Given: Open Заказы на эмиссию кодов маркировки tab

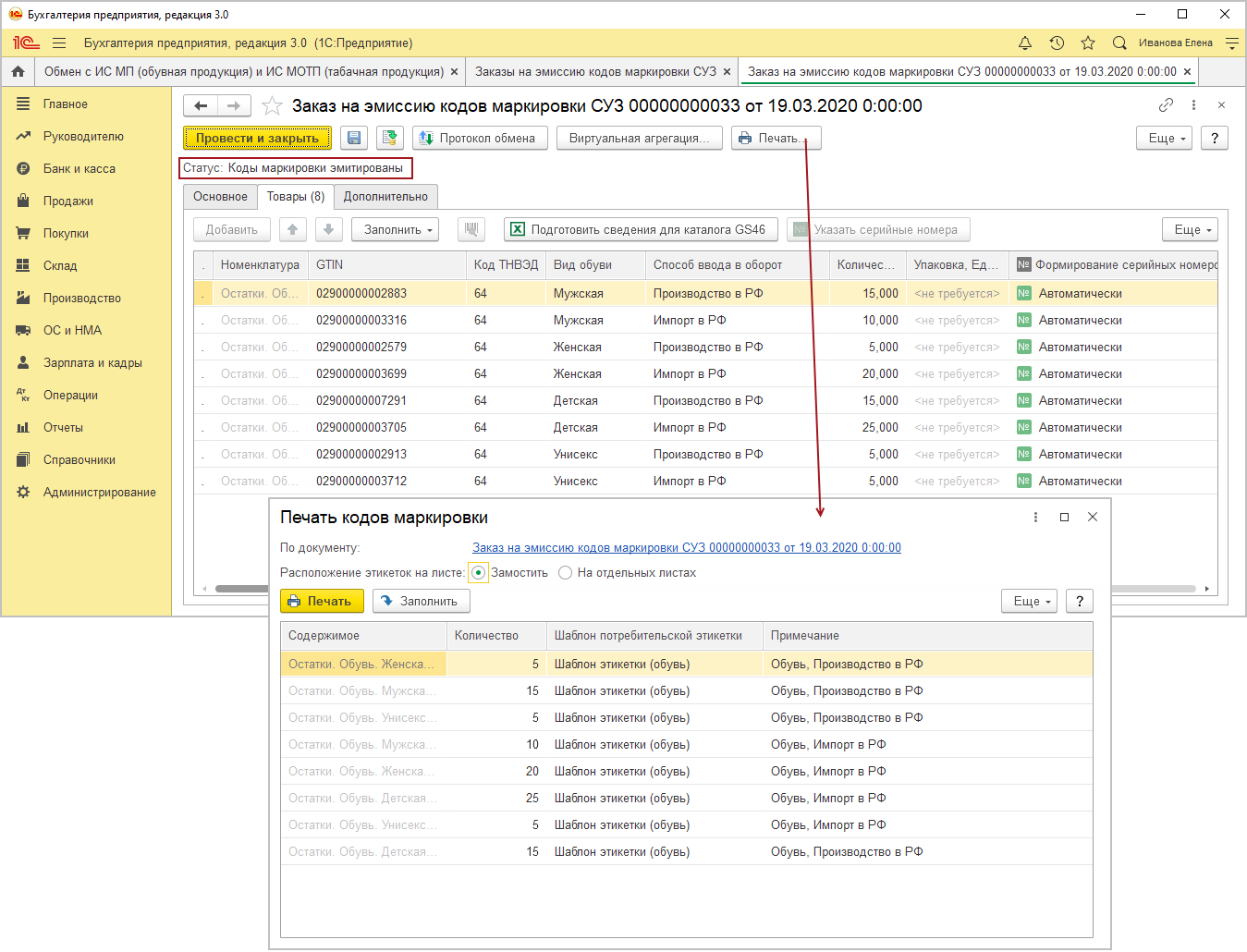Looking at the screenshot, I should tap(595, 71).
